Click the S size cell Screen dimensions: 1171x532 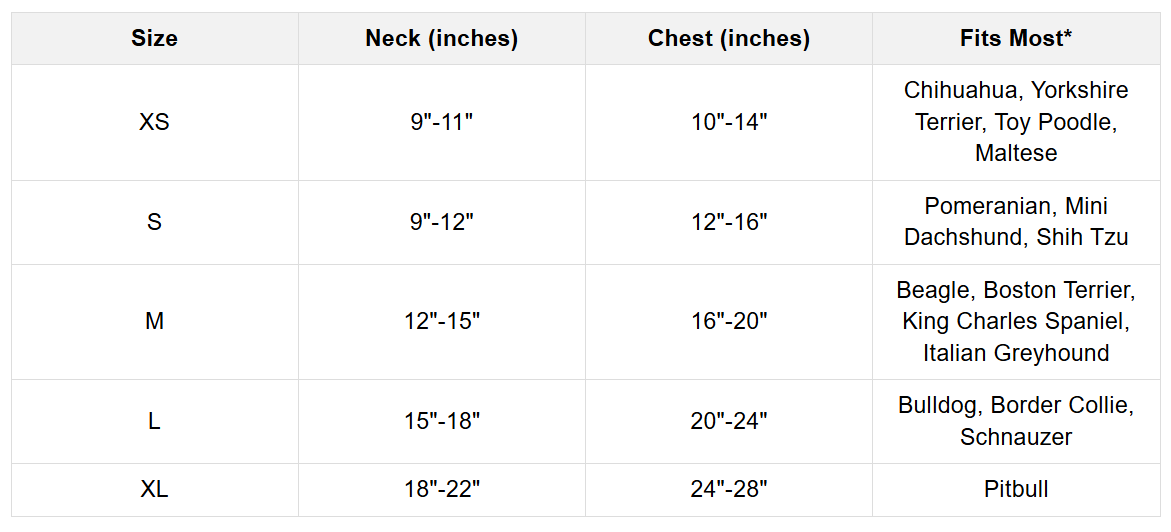[x=154, y=222]
